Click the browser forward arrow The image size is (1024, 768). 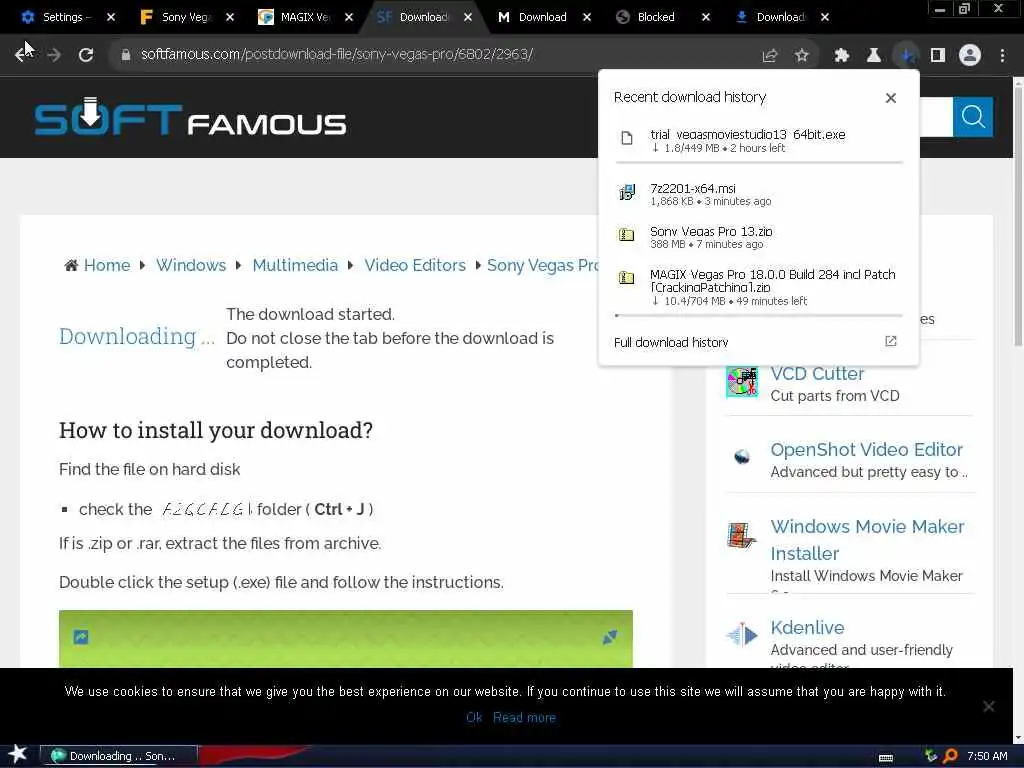(54, 55)
